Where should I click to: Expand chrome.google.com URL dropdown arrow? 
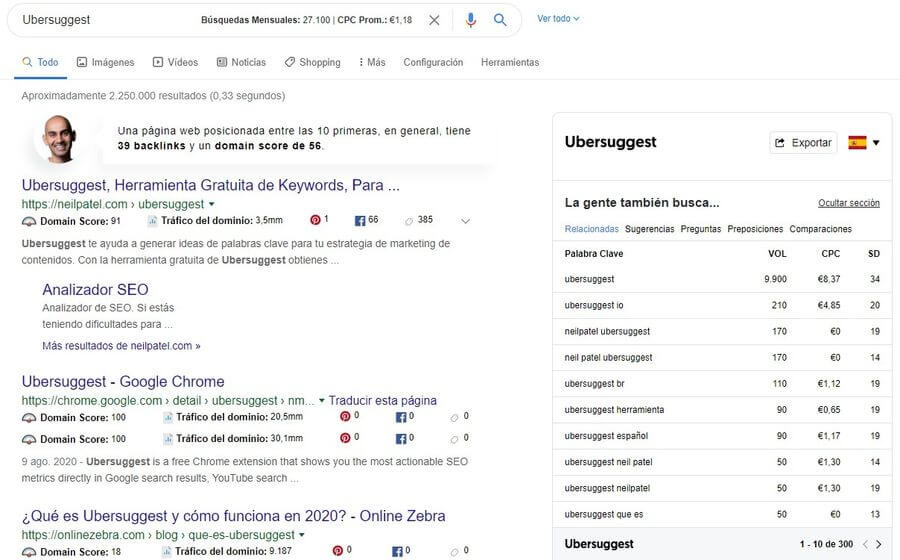click(322, 400)
